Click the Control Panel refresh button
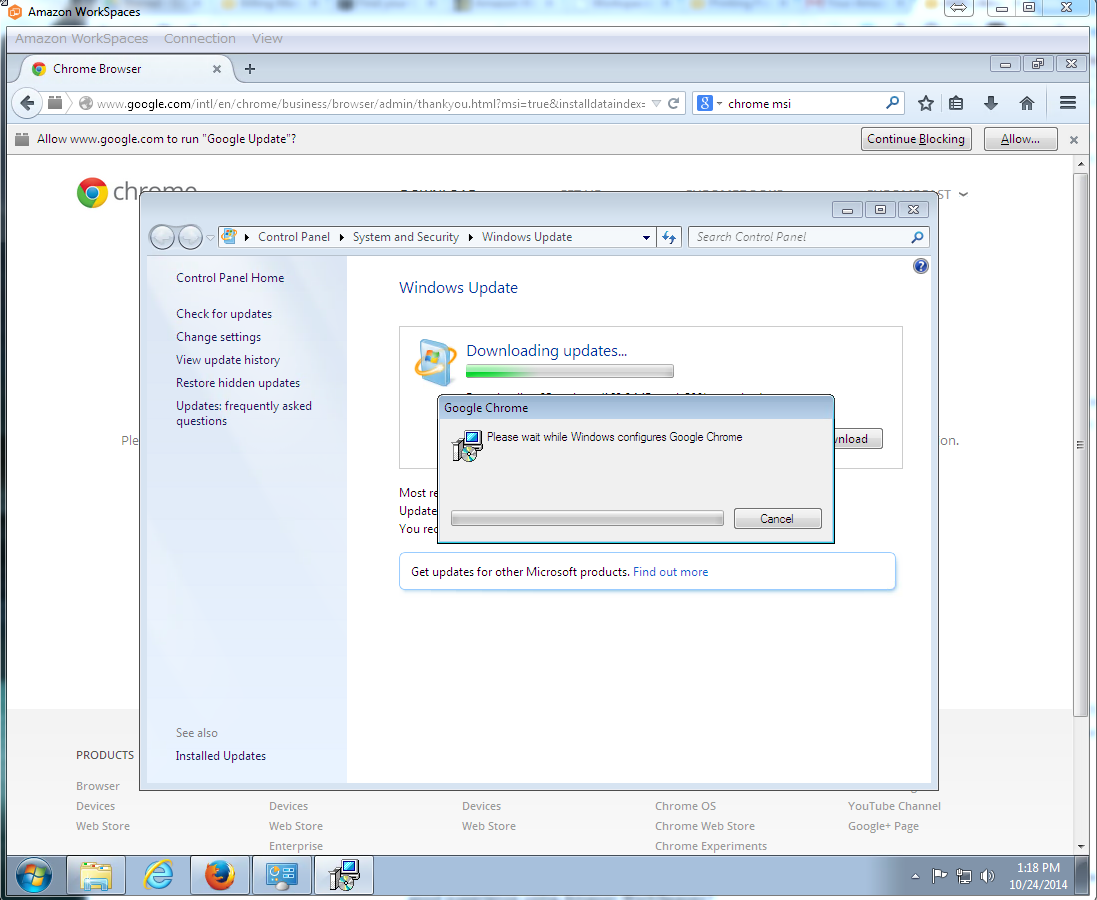This screenshot has height=900, width=1097. 669,237
